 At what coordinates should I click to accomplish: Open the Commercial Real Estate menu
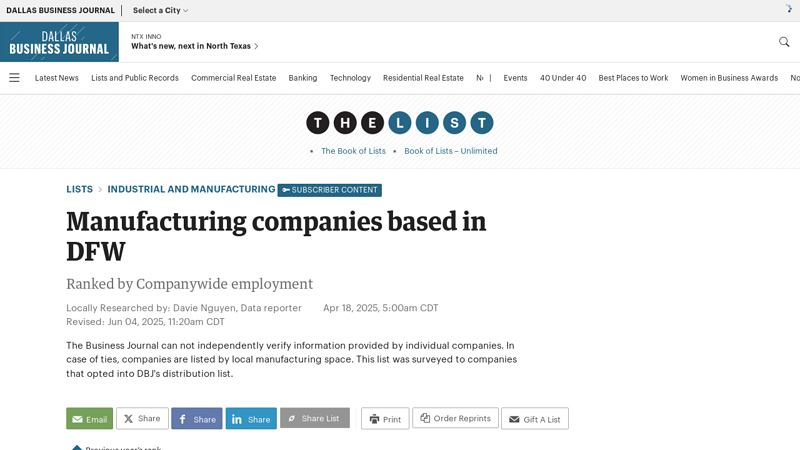233,78
